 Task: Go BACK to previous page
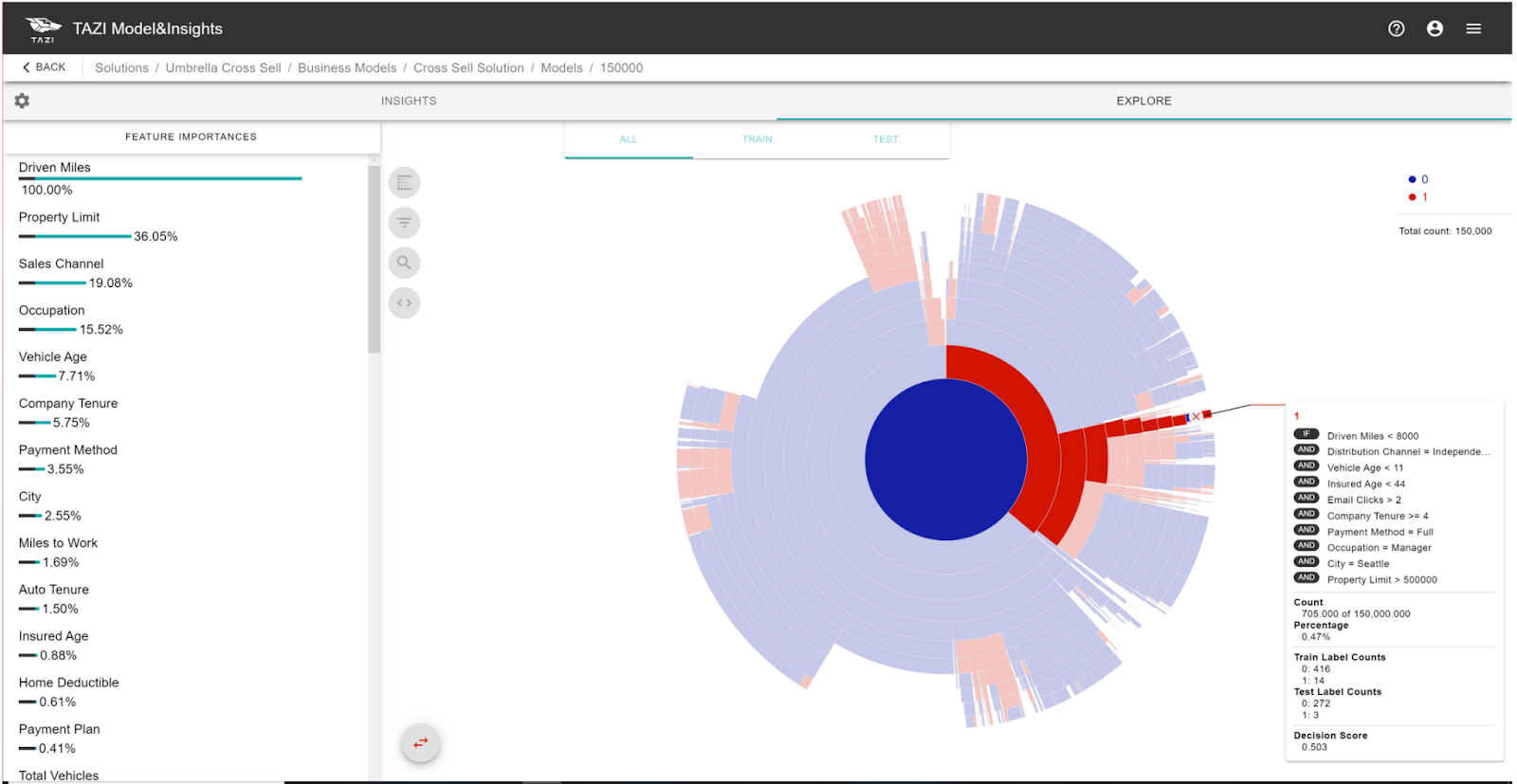(44, 67)
